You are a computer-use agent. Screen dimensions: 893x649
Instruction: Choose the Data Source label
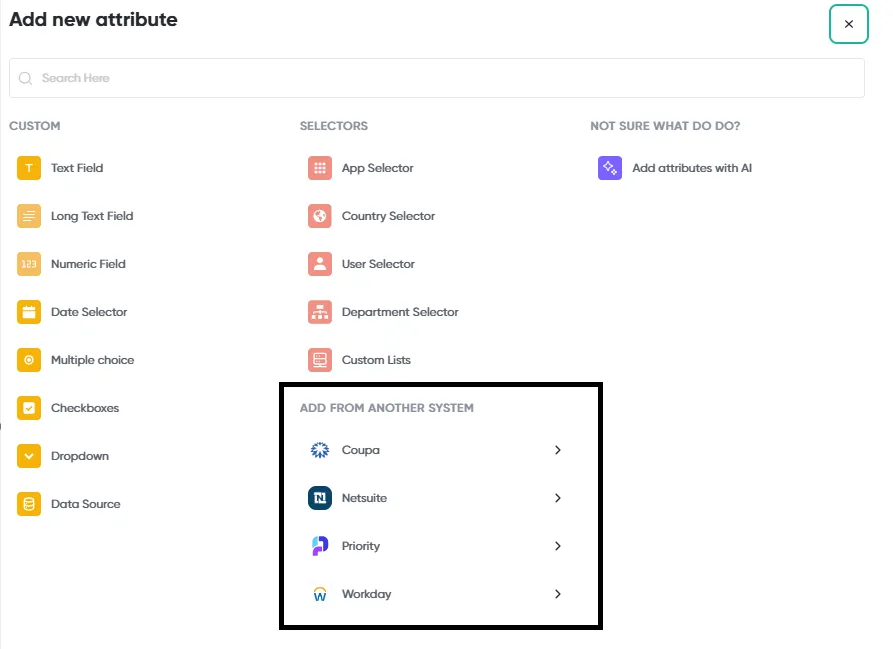(x=85, y=504)
